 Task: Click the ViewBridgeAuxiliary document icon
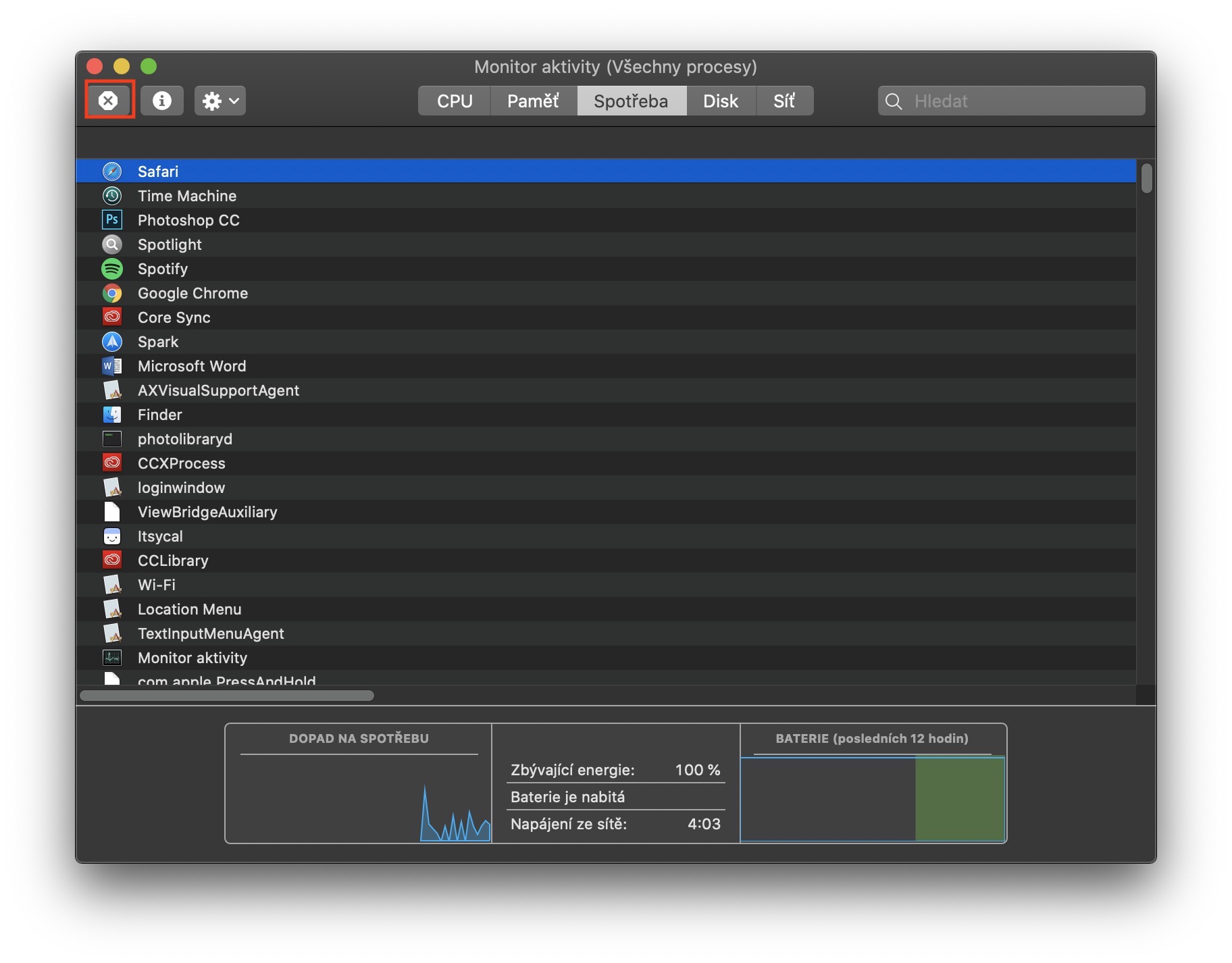pos(112,512)
